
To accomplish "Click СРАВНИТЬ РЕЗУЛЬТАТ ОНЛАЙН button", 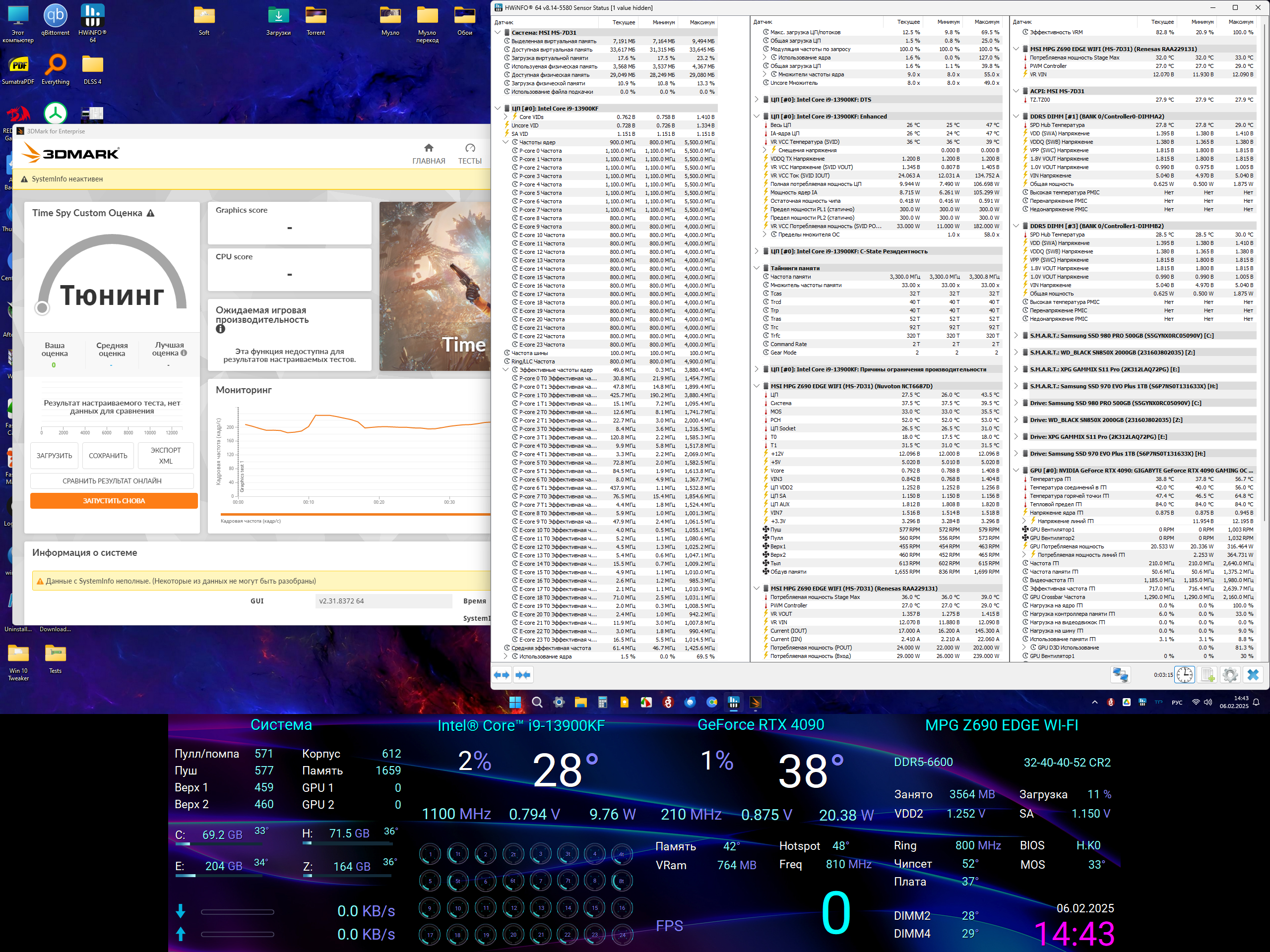I will coord(112,481).
